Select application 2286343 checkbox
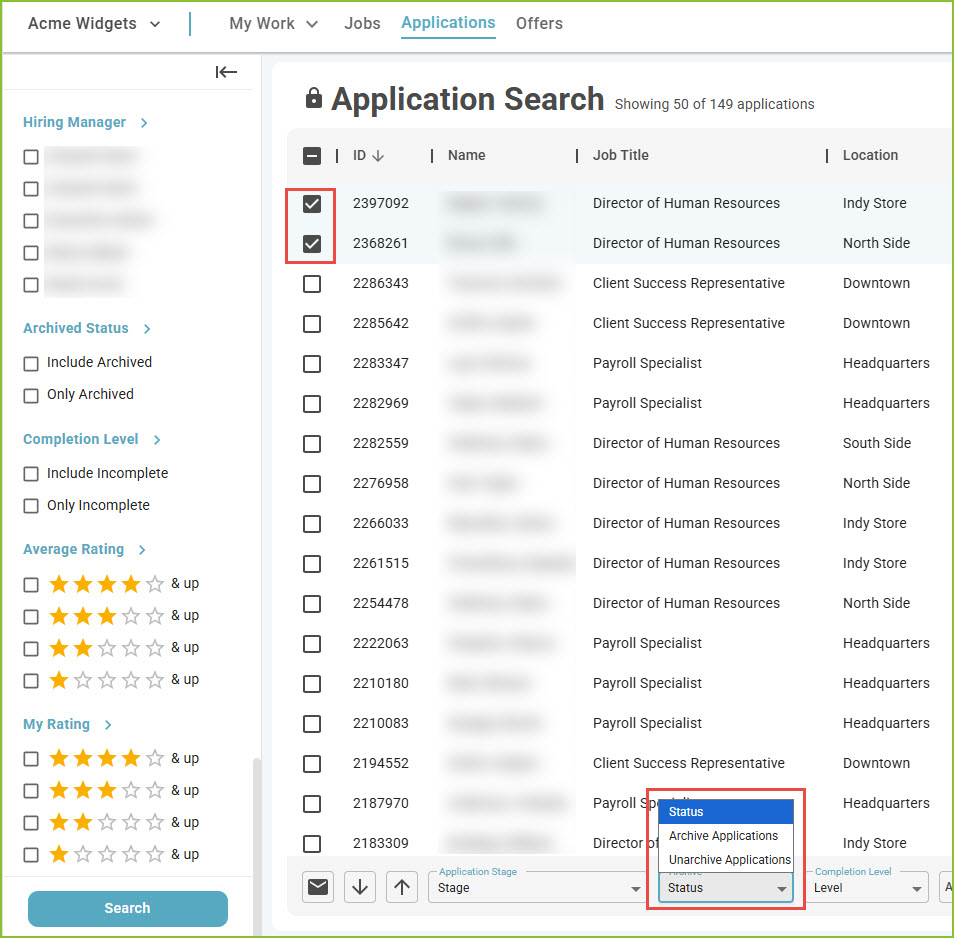 tap(312, 283)
